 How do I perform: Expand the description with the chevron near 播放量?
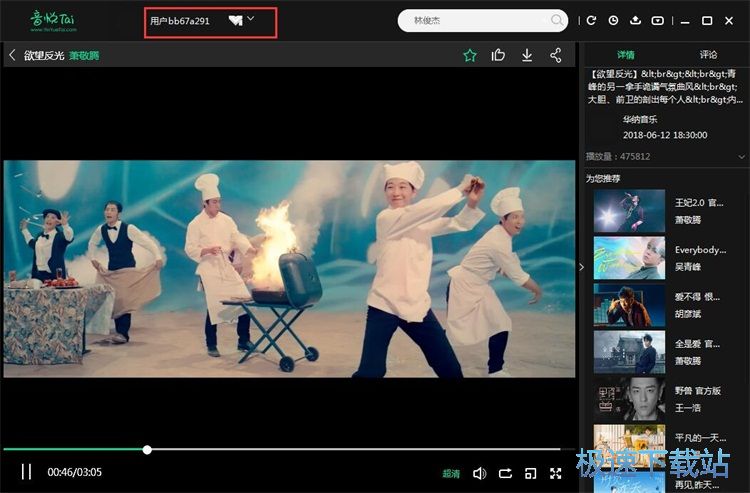pyautogui.click(x=741, y=157)
